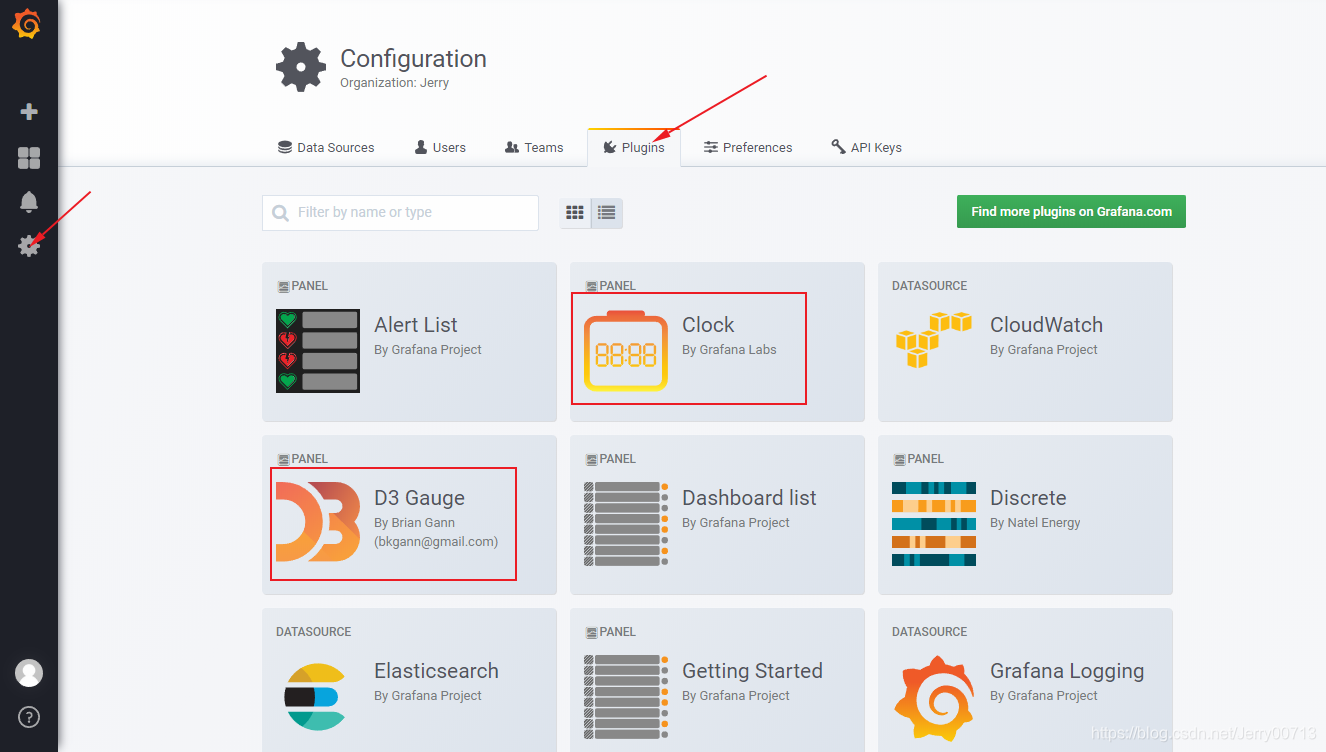Click the Grafana logo in the sidebar

pos(27,25)
